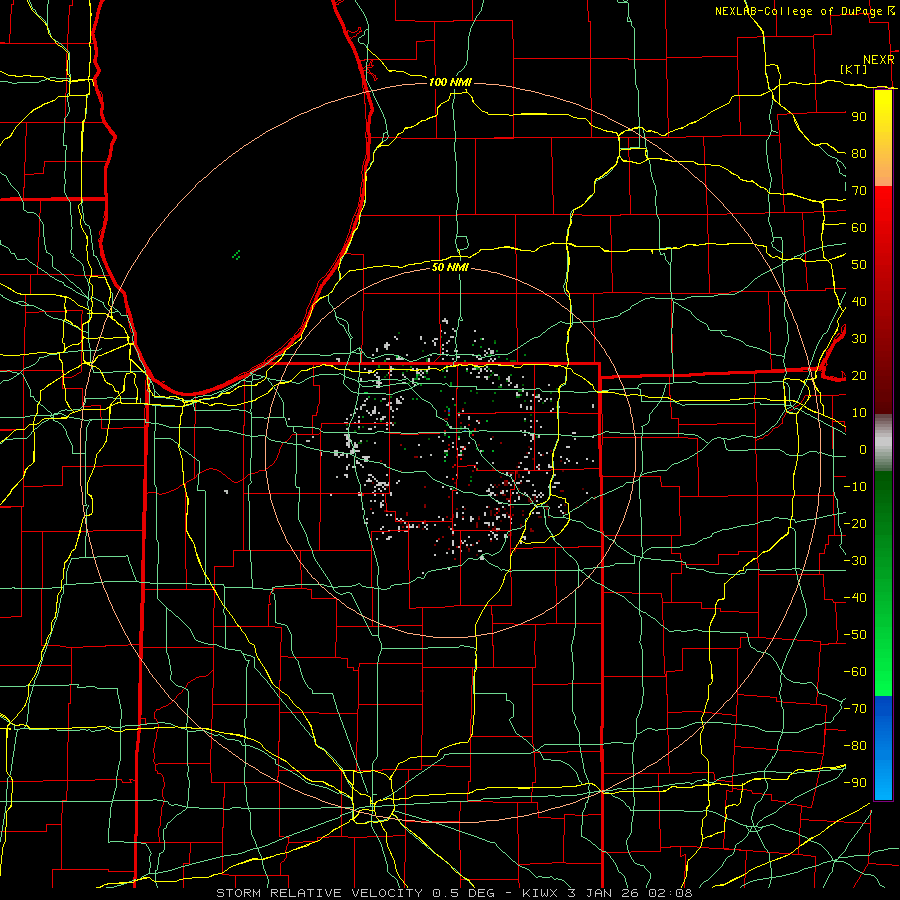Click the 70 value on velocity scale
The image size is (900, 900).
859,191
